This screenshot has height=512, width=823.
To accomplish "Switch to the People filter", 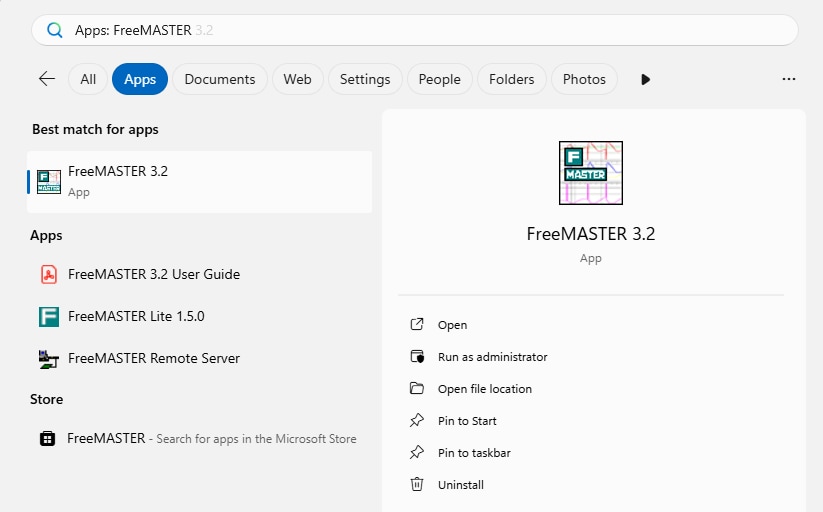I will click(x=439, y=79).
